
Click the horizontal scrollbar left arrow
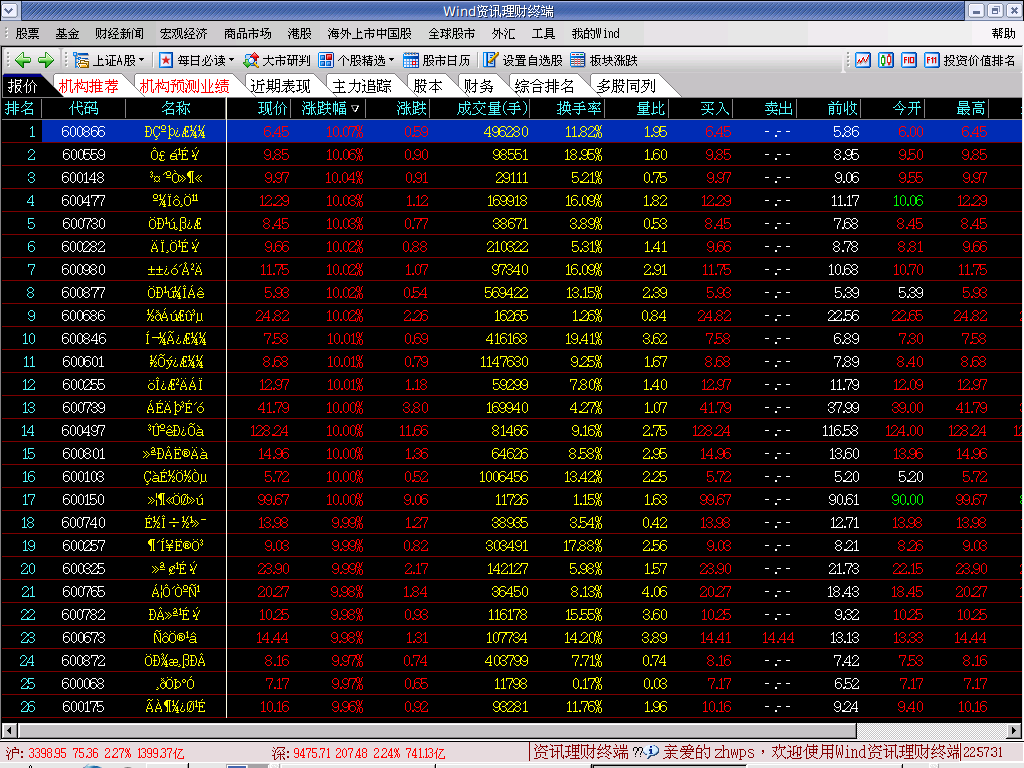coord(9,730)
